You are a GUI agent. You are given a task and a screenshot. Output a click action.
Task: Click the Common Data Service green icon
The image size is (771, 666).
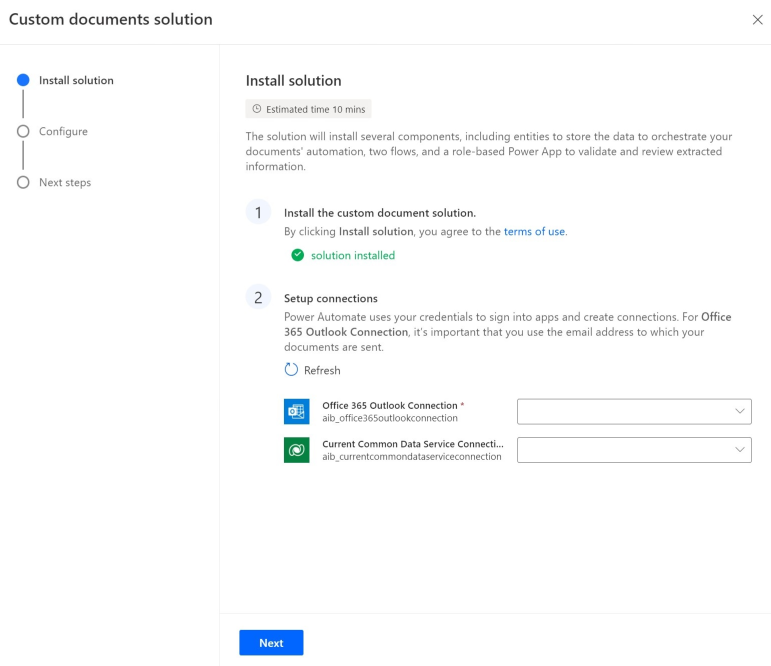coord(297,450)
